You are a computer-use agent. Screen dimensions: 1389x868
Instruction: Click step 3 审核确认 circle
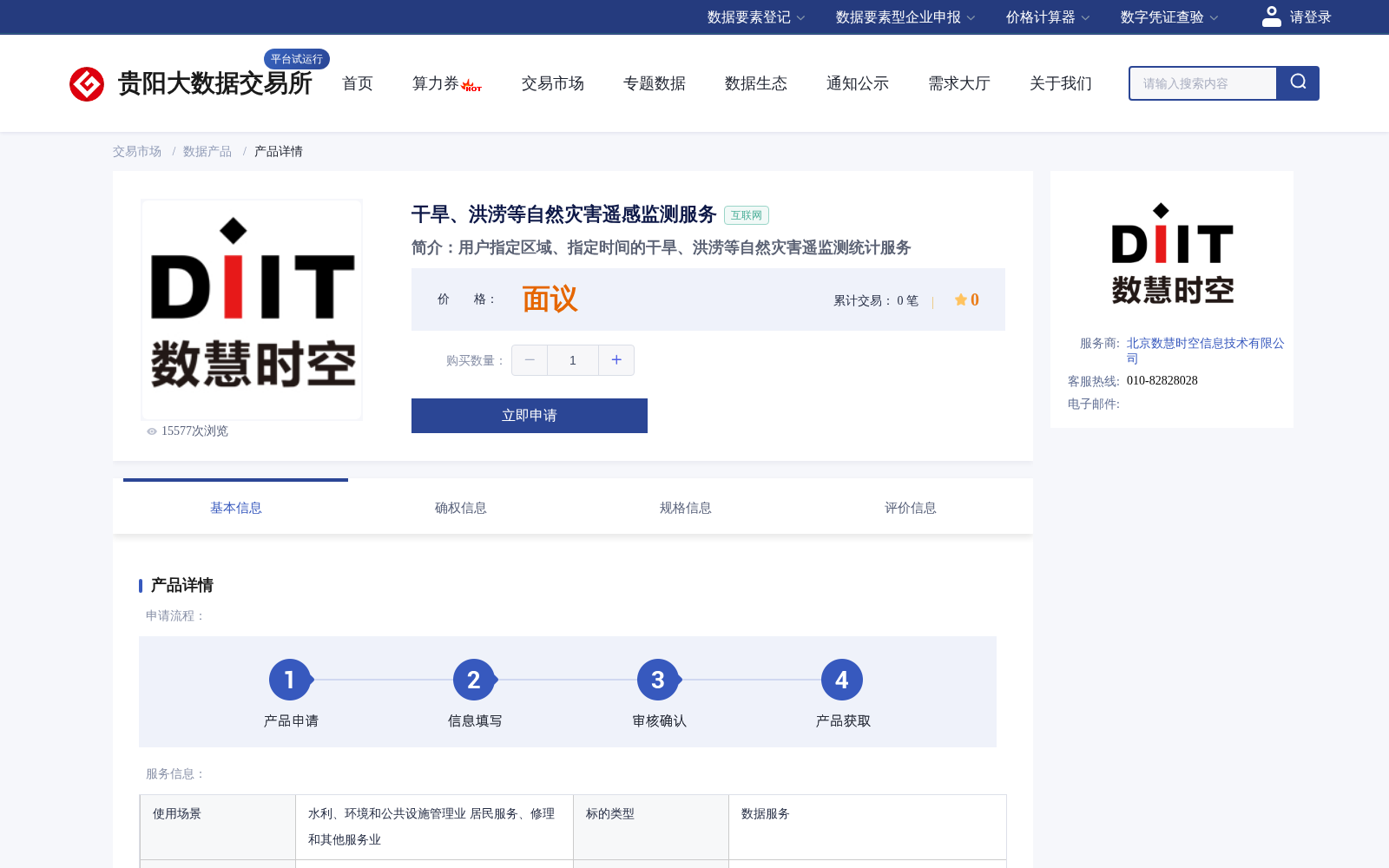click(658, 680)
